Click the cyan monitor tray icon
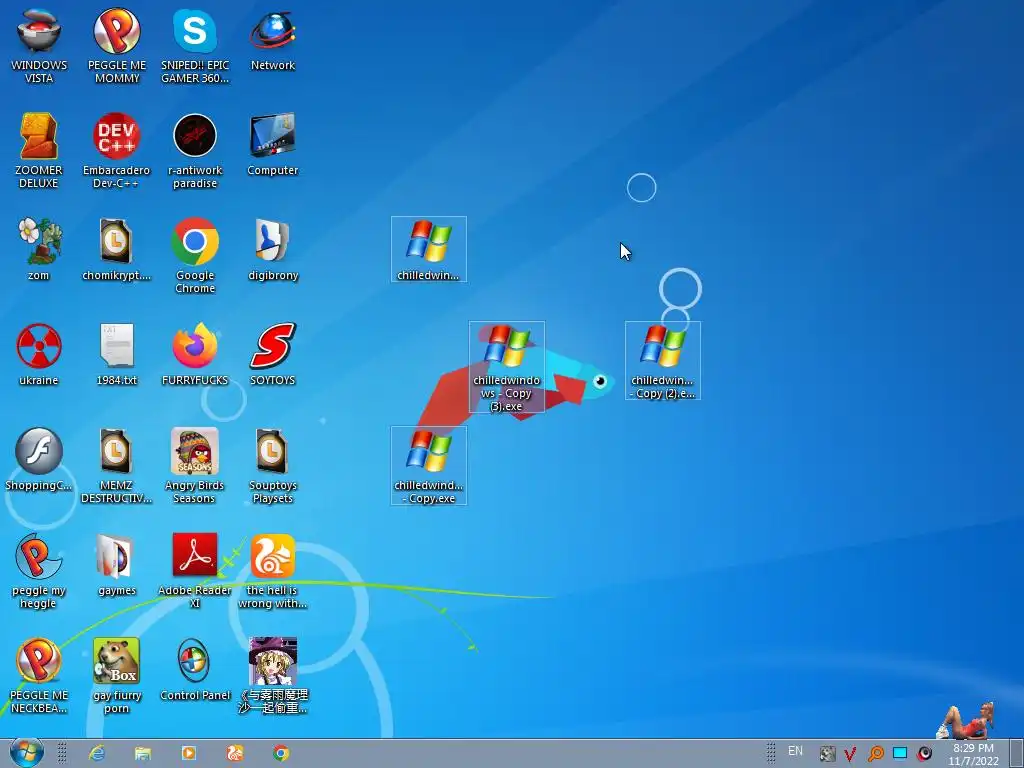Image resolution: width=1024 pixels, height=768 pixels. point(900,754)
